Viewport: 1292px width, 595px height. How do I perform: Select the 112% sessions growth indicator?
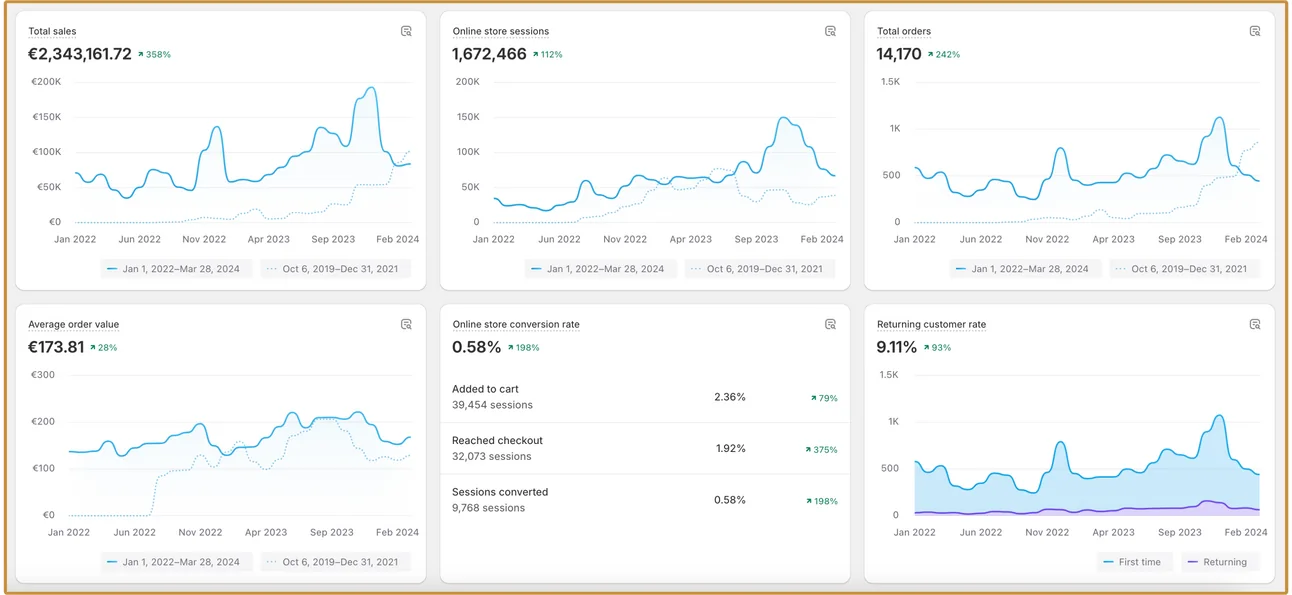[x=547, y=55]
